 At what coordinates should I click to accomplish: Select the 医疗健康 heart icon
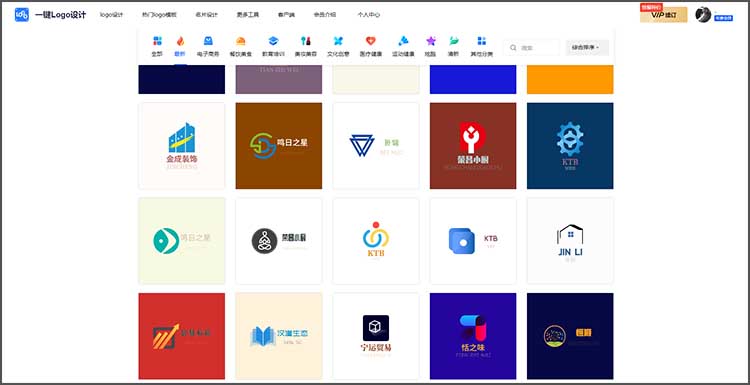tap(371, 41)
